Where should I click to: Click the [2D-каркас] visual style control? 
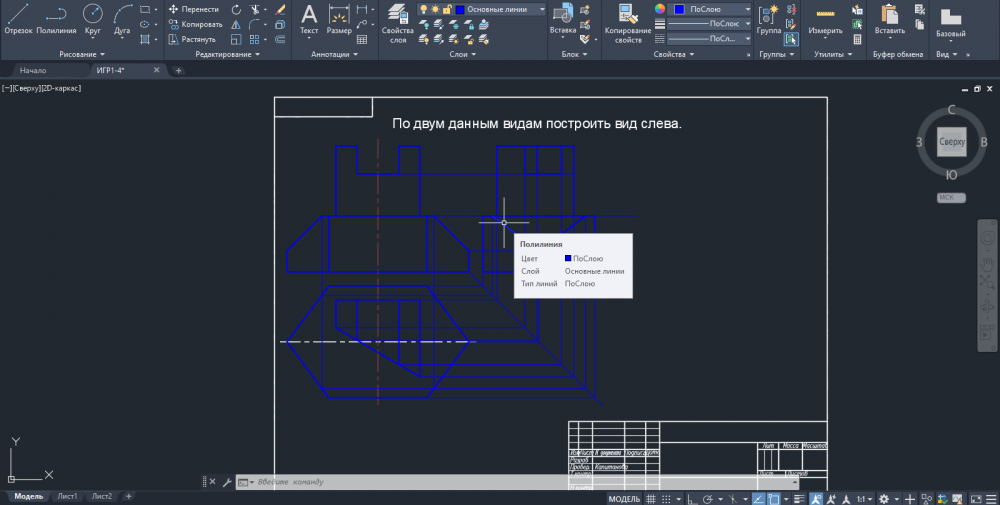pyautogui.click(x=61, y=88)
